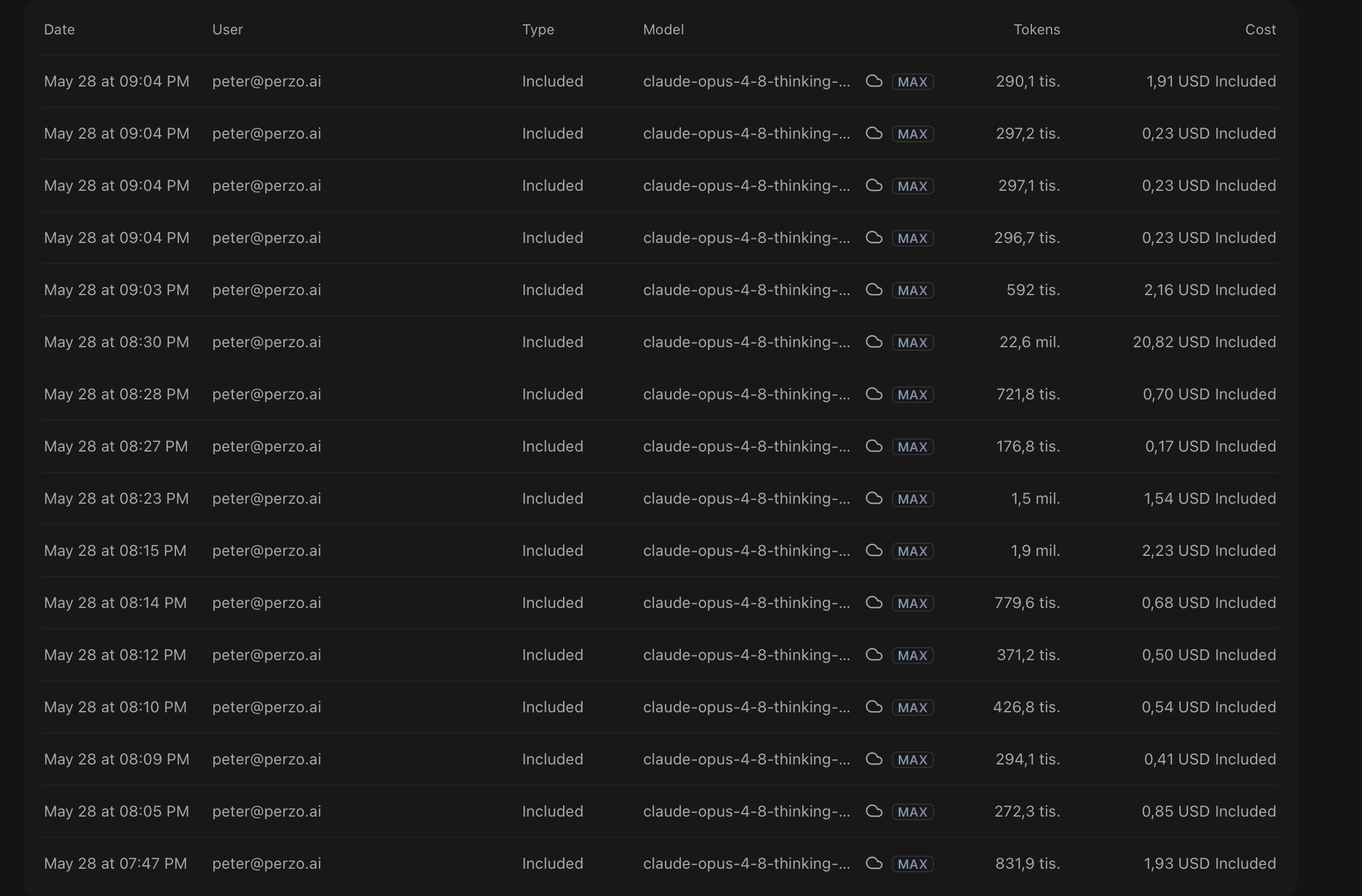Viewport: 1362px width, 896px height.
Task: Click Included type in the 08:10 PM row
Action: 552,707
